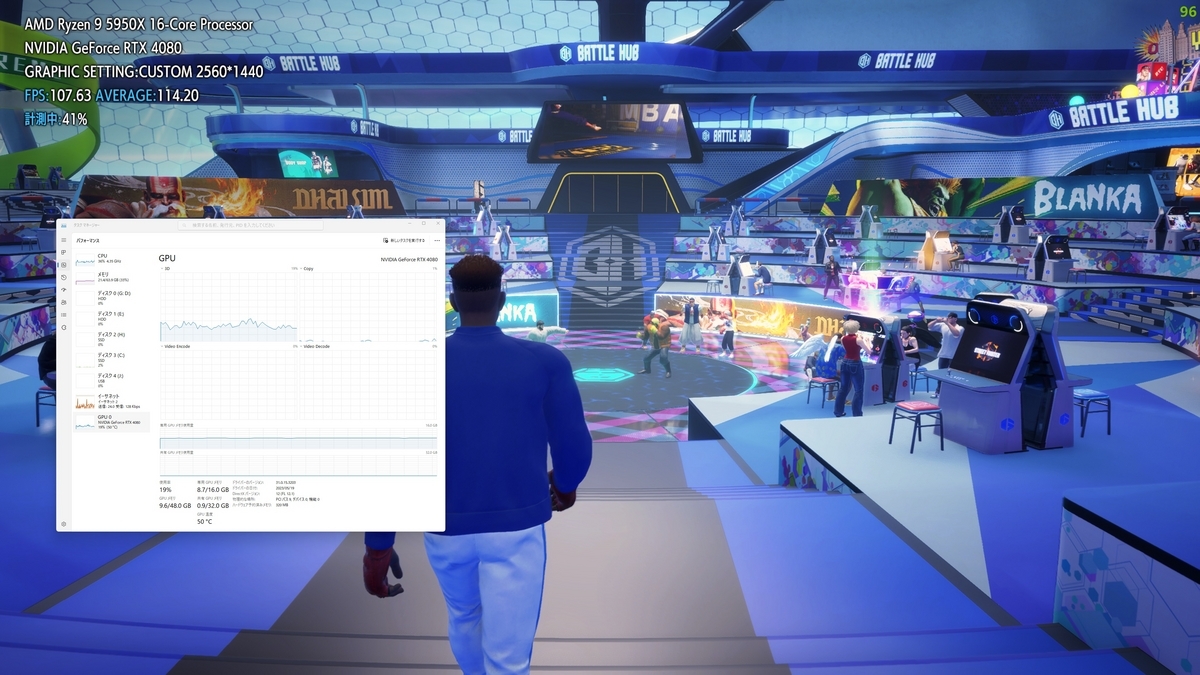The image size is (1200, 675).
Task: Open Task Manager hamburger navigation menu
Action: coord(63,240)
